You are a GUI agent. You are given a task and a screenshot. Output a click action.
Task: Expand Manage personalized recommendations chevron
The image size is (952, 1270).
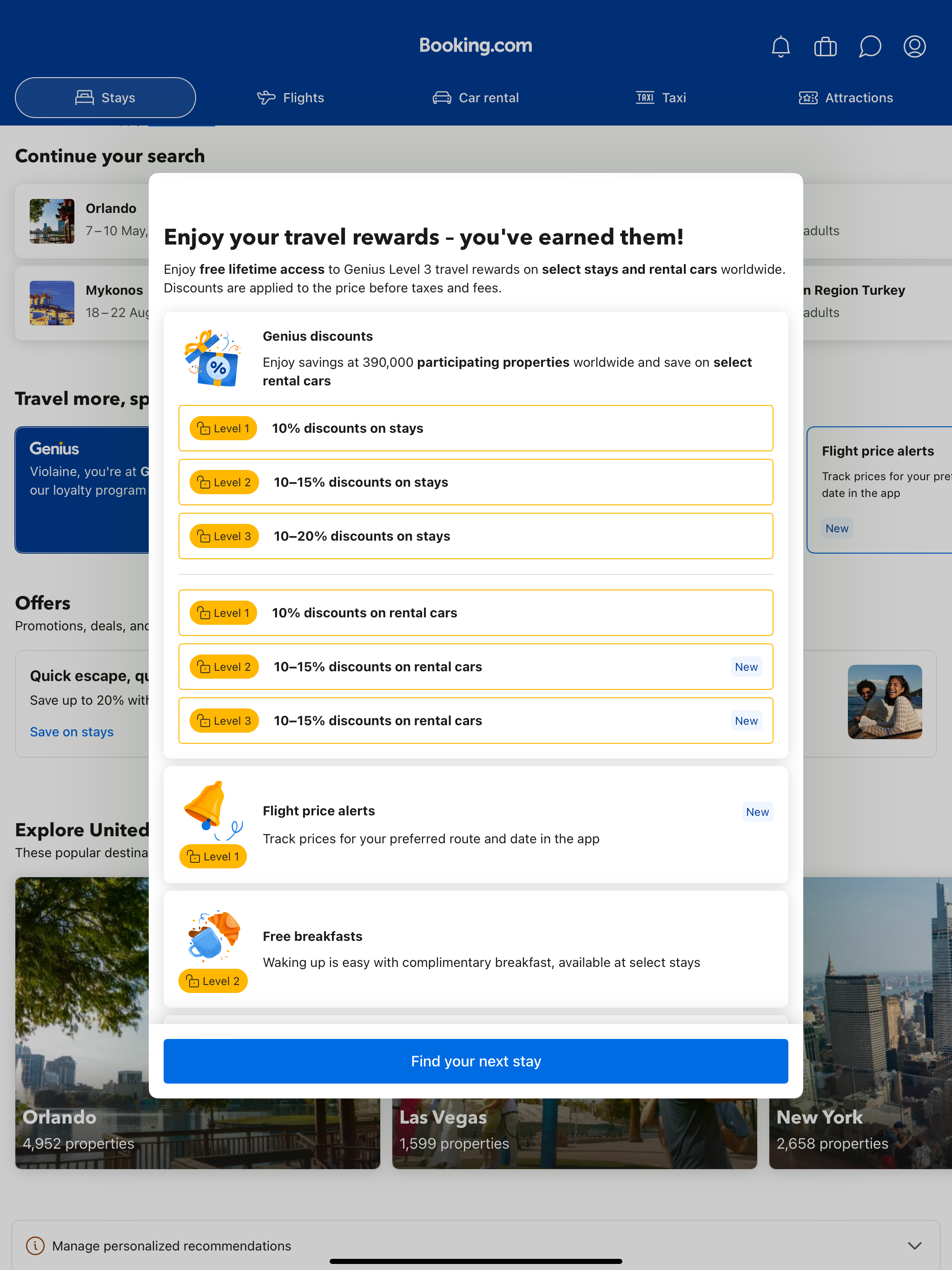click(914, 1245)
